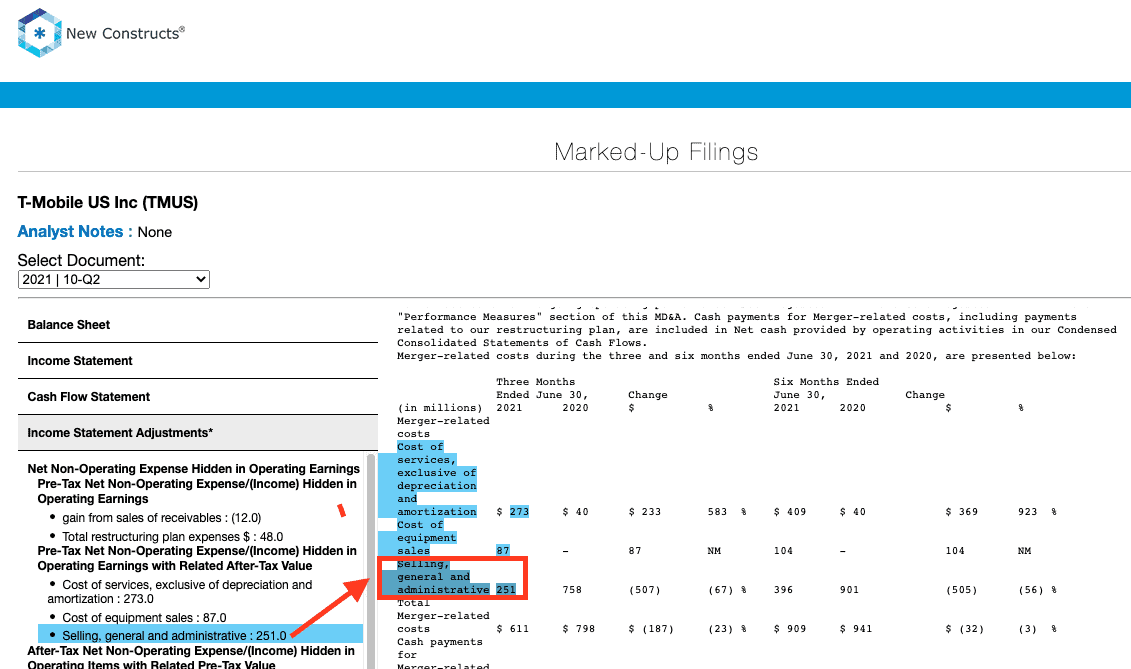Click the '$ 909' six-month total value
The width and height of the screenshot is (1131, 669).
click(x=790, y=629)
